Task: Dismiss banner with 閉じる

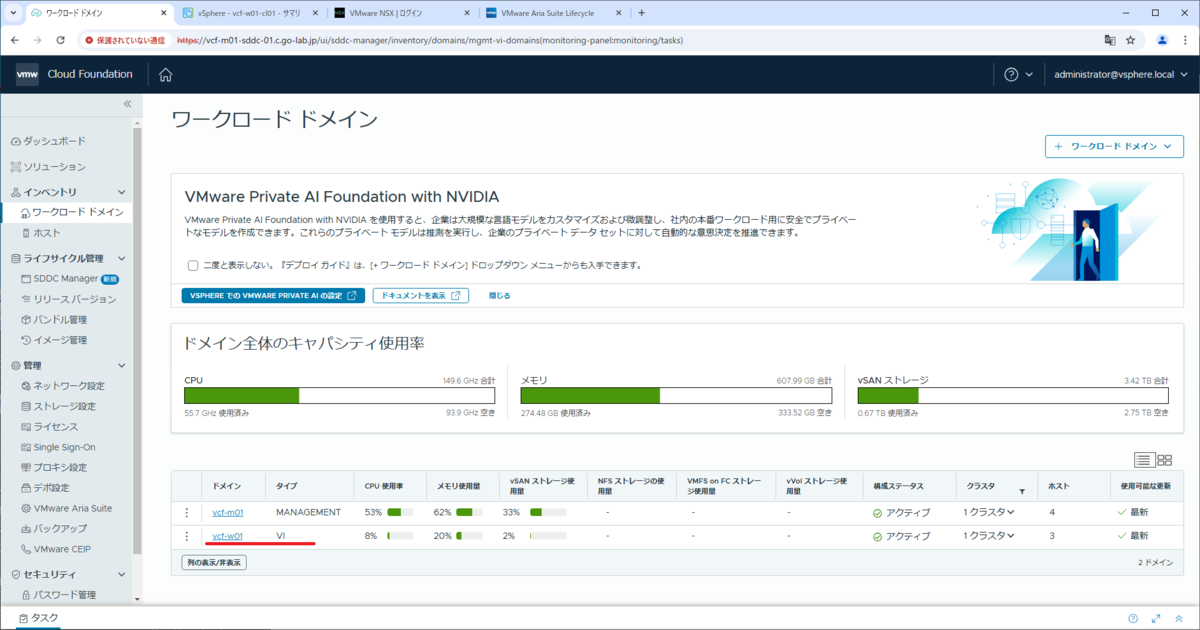Action: [x=499, y=296]
